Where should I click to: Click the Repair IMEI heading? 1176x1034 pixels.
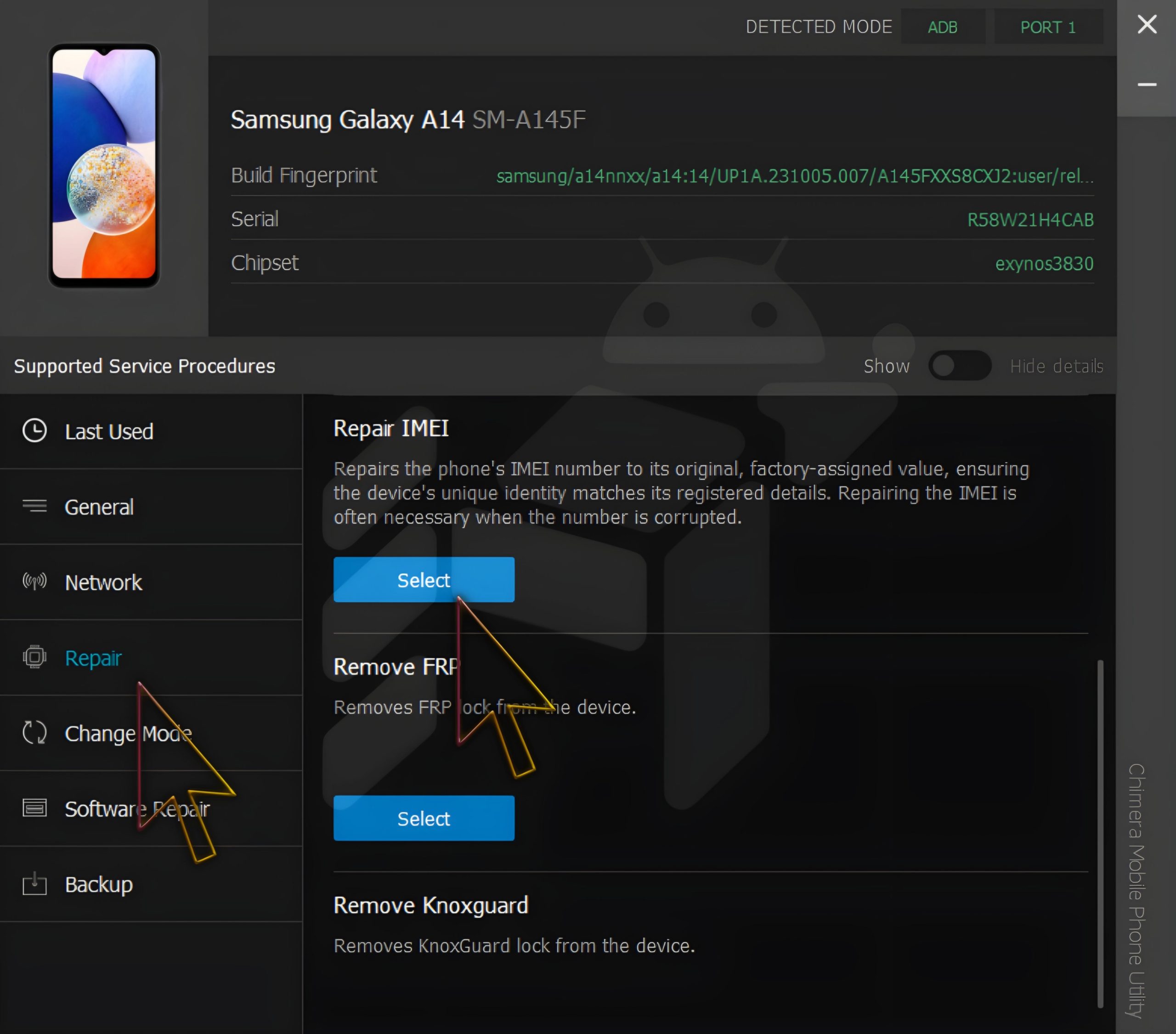tap(391, 428)
